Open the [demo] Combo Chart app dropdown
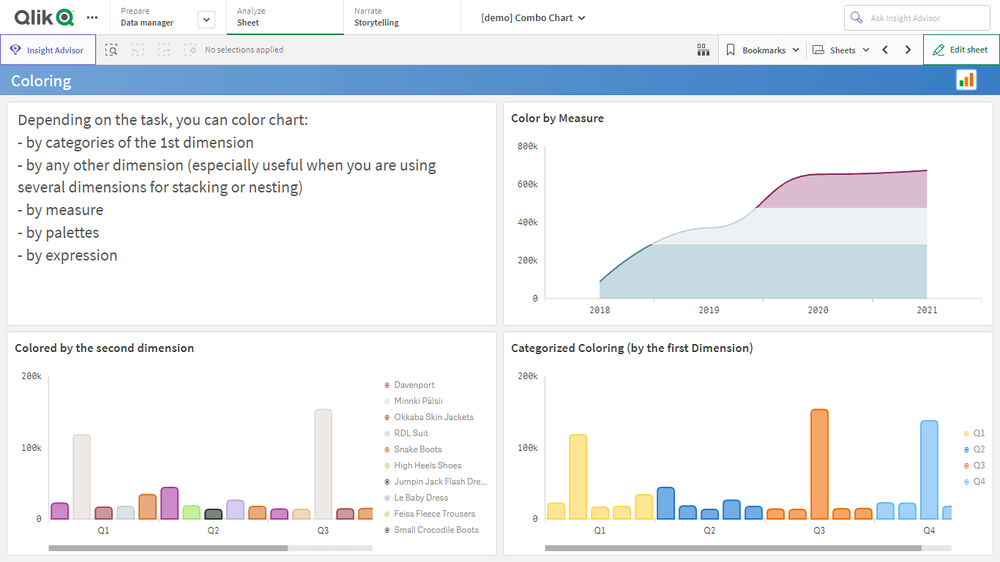Screen dimensions: 1000x562 533,18
